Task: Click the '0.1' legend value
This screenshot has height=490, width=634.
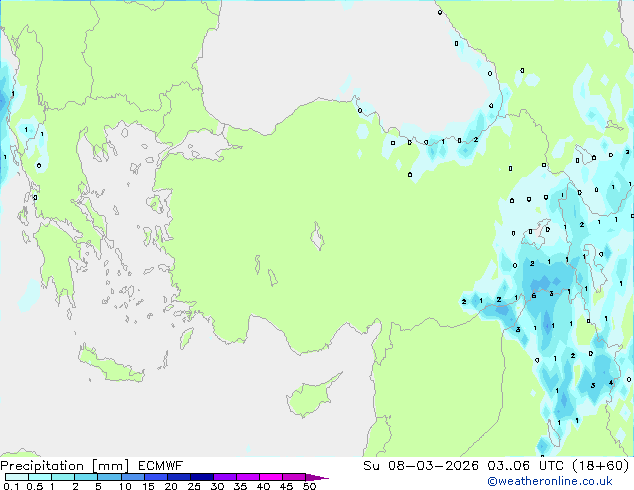Action: pyautogui.click(x=11, y=486)
